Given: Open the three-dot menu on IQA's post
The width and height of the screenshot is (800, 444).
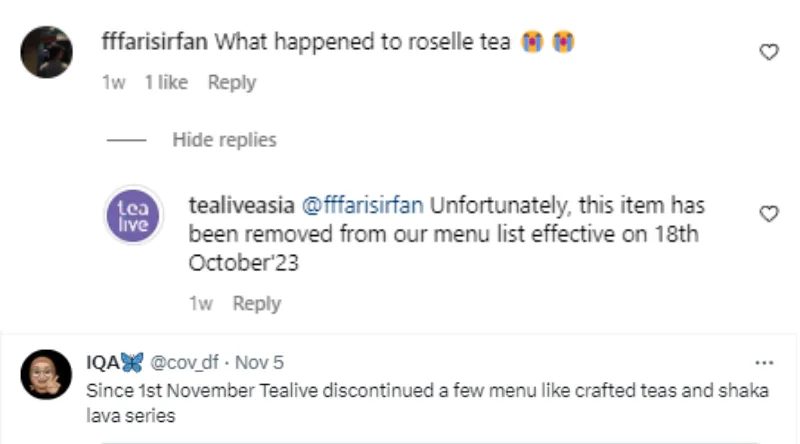Looking at the screenshot, I should point(765,362).
